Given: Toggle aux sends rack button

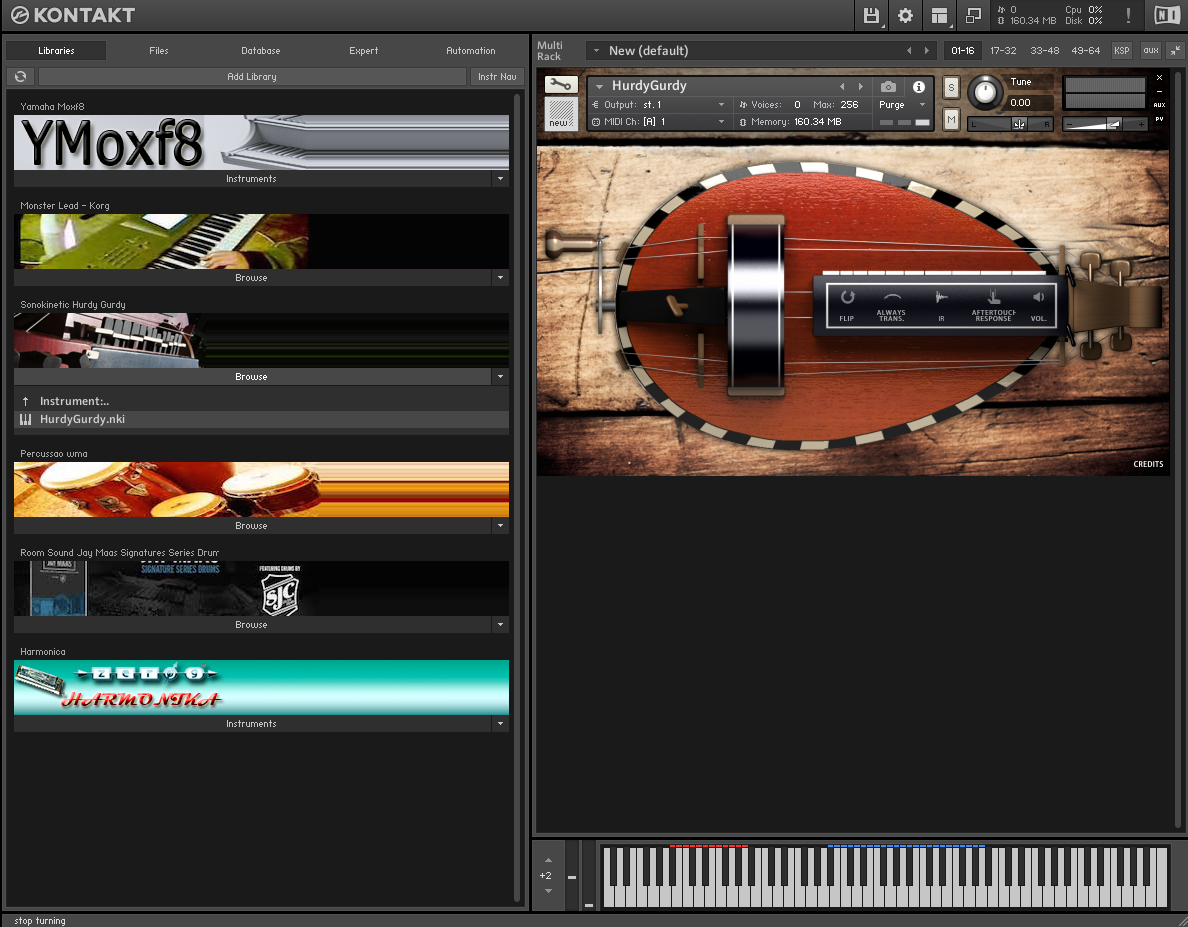Looking at the screenshot, I should pyautogui.click(x=1151, y=51).
